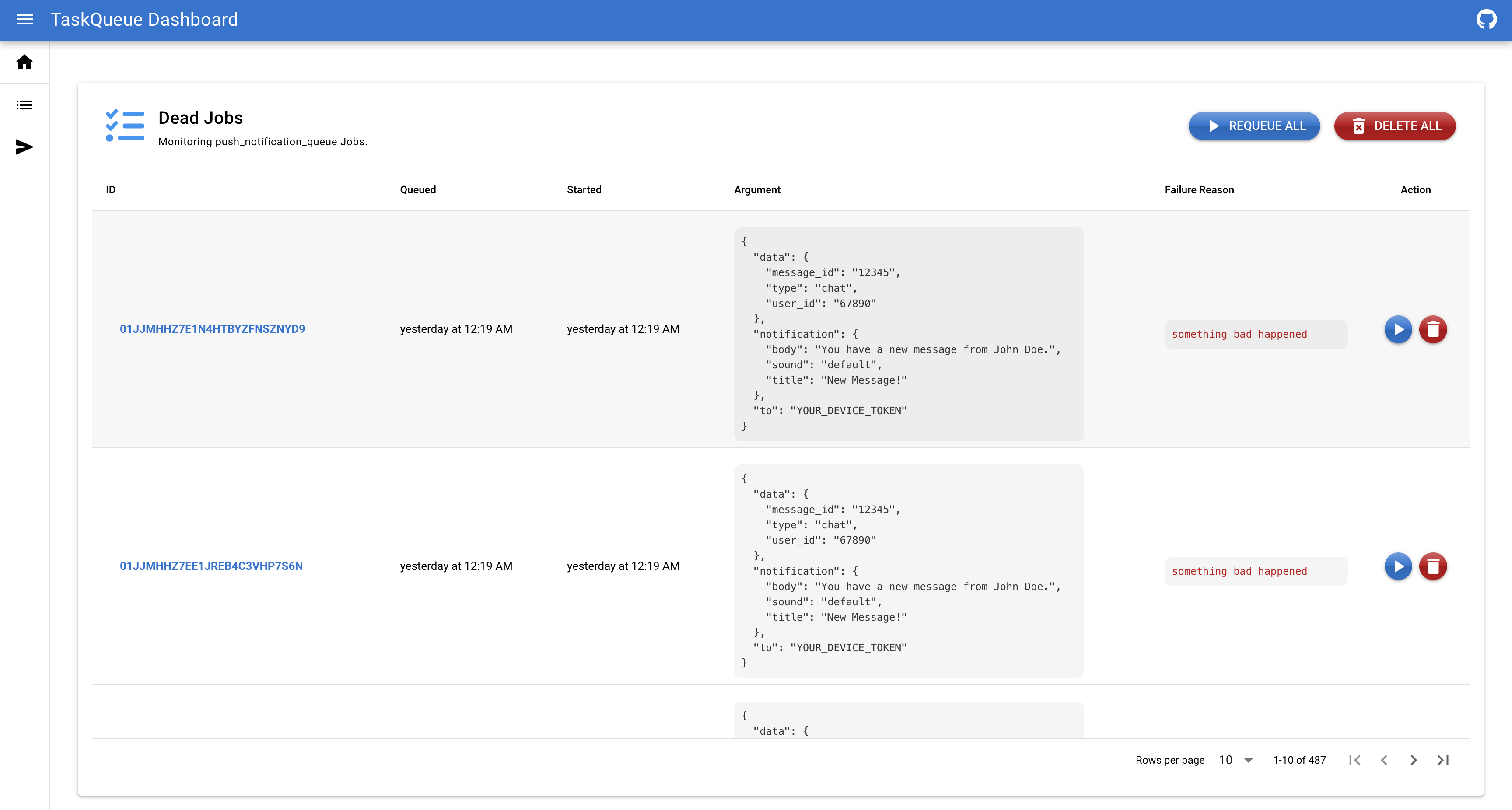The width and height of the screenshot is (1512, 810).
Task: Open the navigation hamburger menu
Action: (x=24, y=19)
